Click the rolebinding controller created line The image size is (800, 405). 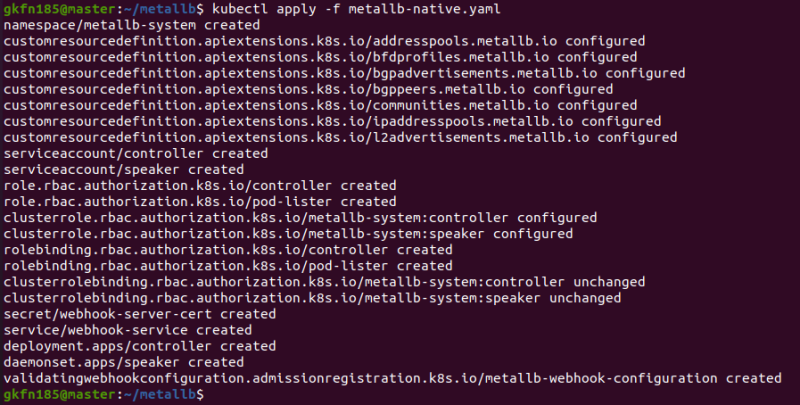tap(228, 250)
